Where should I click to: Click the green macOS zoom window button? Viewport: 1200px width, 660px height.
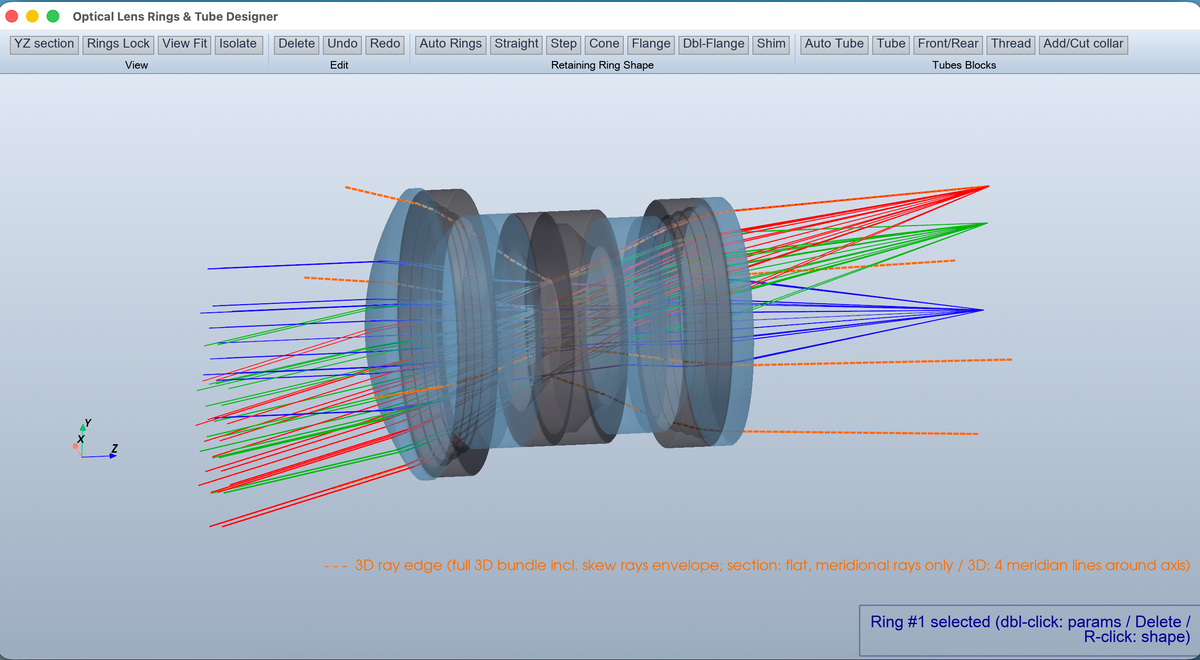(x=53, y=17)
